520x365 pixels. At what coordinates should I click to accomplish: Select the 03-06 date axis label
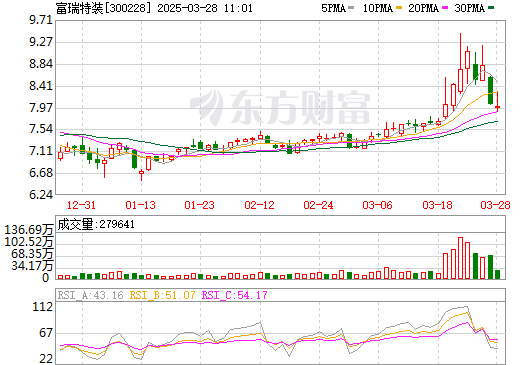(377, 205)
